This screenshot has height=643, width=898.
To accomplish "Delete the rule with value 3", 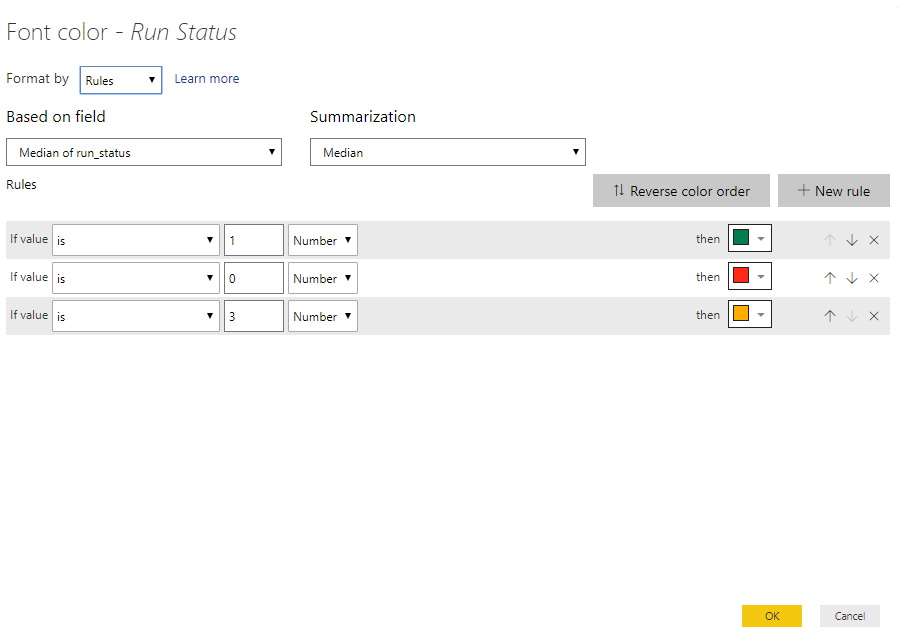I will point(874,316).
